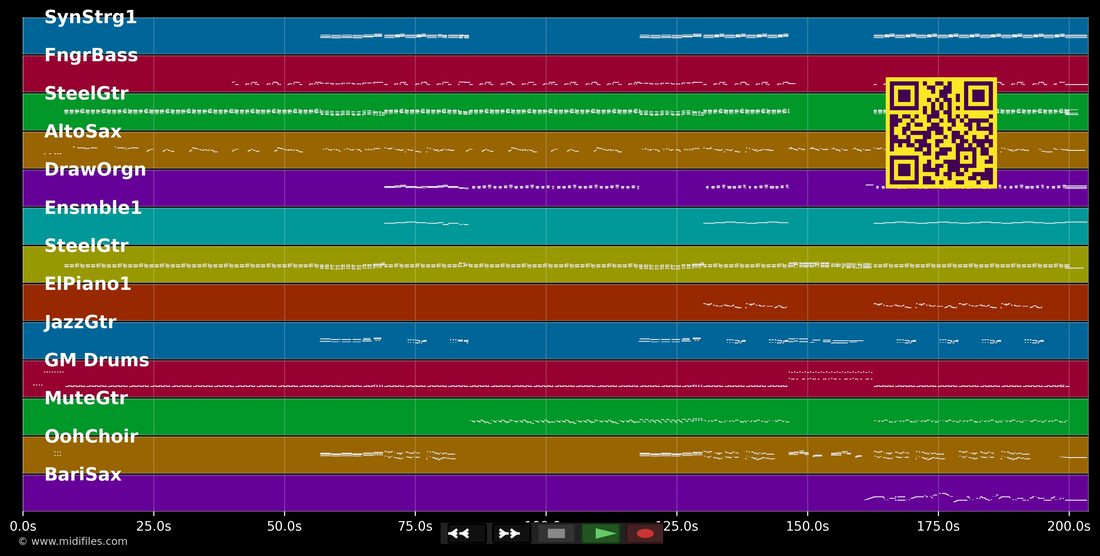This screenshot has height=556, width=1100.
Task: Select the Ensmble1 track label
Action: [93, 208]
